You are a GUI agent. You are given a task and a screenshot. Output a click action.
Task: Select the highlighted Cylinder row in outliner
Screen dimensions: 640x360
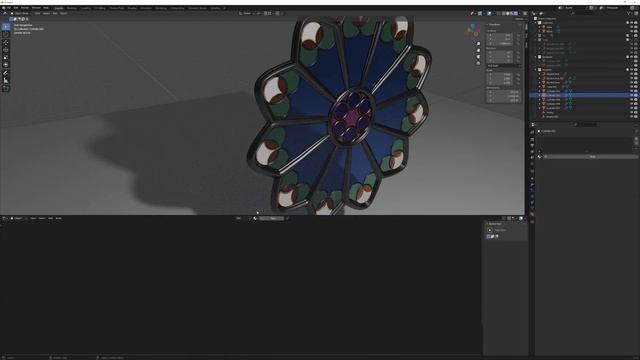coord(584,95)
